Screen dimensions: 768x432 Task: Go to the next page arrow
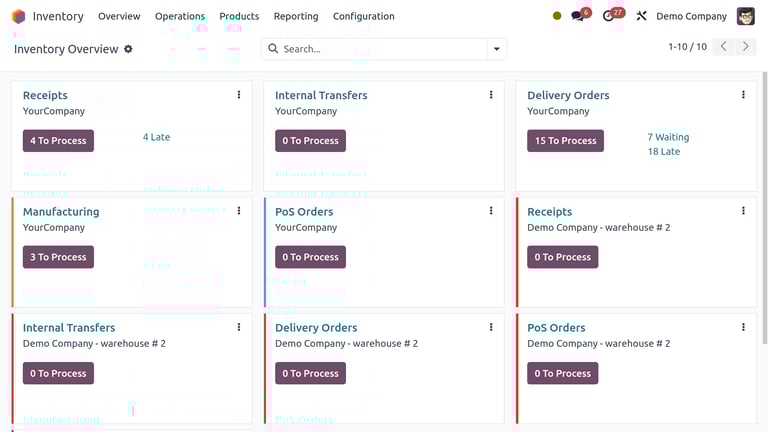click(746, 47)
